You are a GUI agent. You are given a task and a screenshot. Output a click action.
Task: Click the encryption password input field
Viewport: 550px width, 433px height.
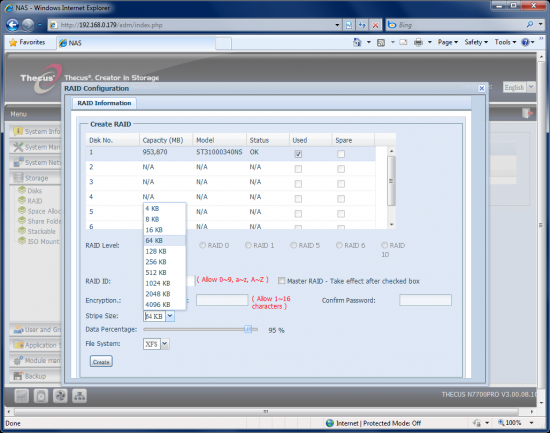pos(222,300)
